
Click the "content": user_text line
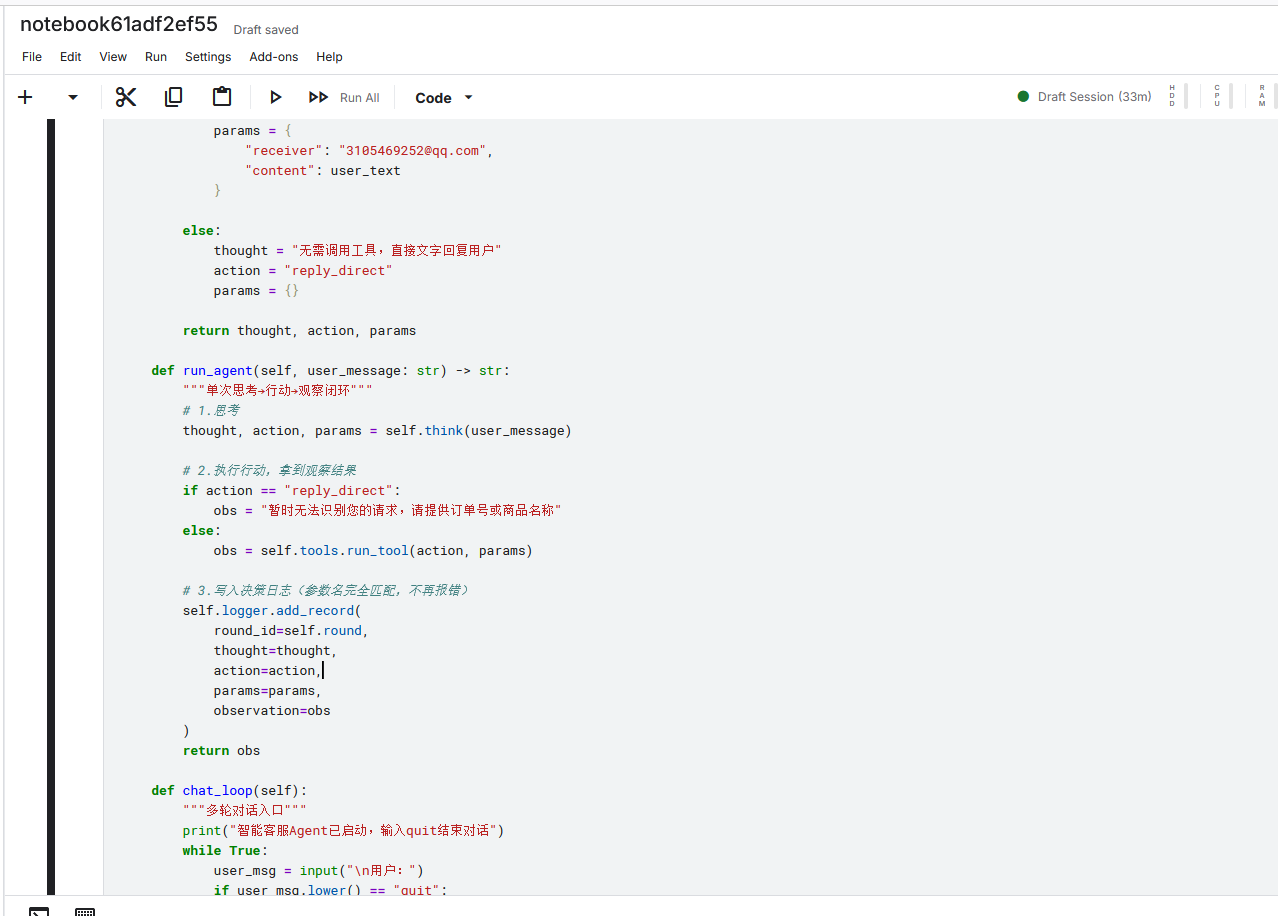(323, 171)
